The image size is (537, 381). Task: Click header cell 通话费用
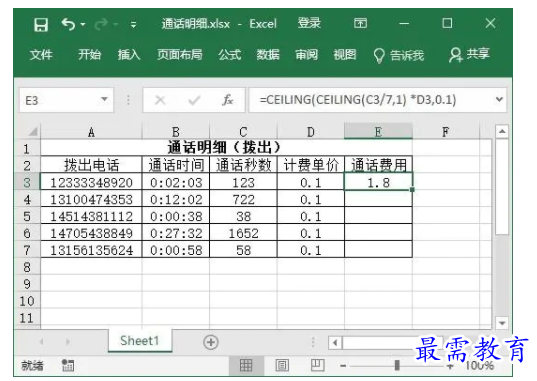point(378,165)
